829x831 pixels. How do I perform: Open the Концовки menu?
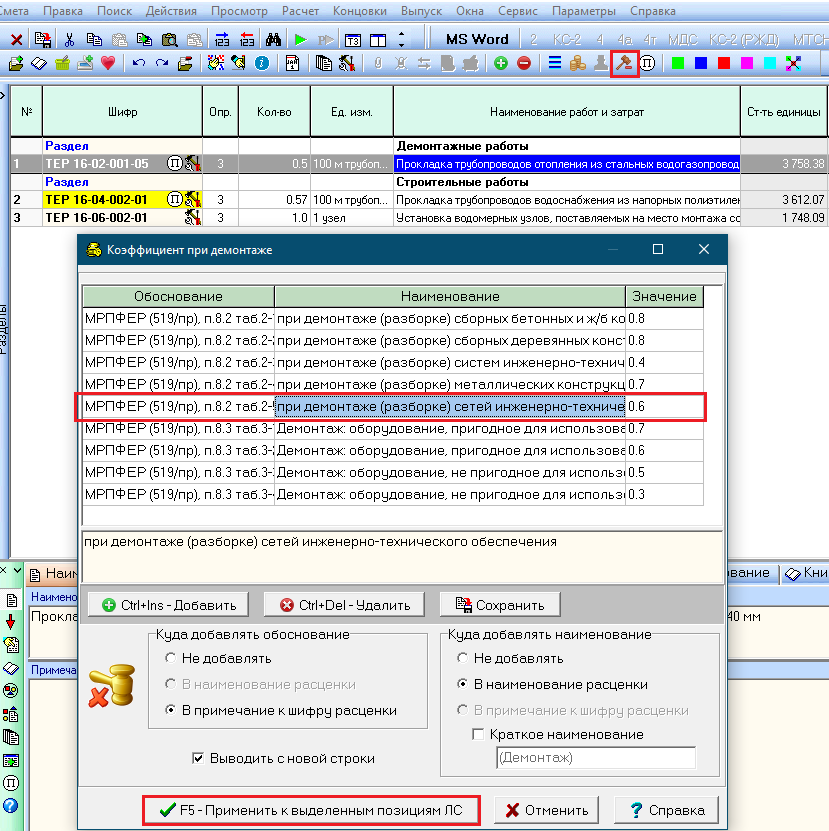click(359, 11)
